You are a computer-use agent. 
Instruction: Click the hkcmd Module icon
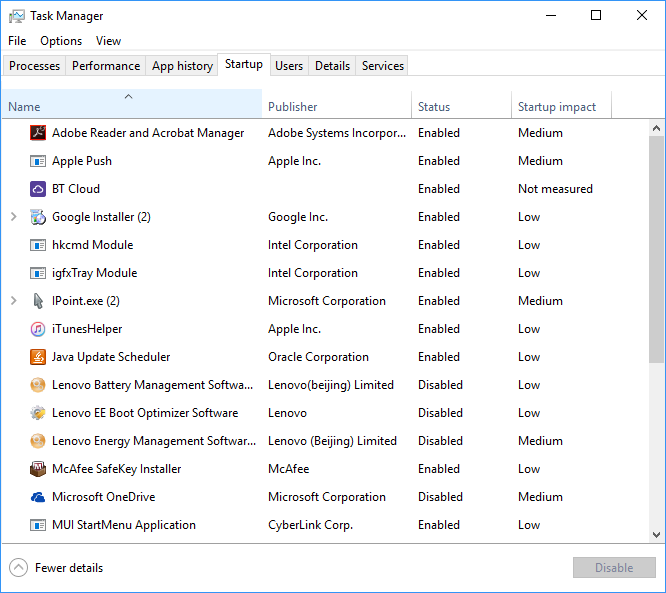click(x=38, y=246)
